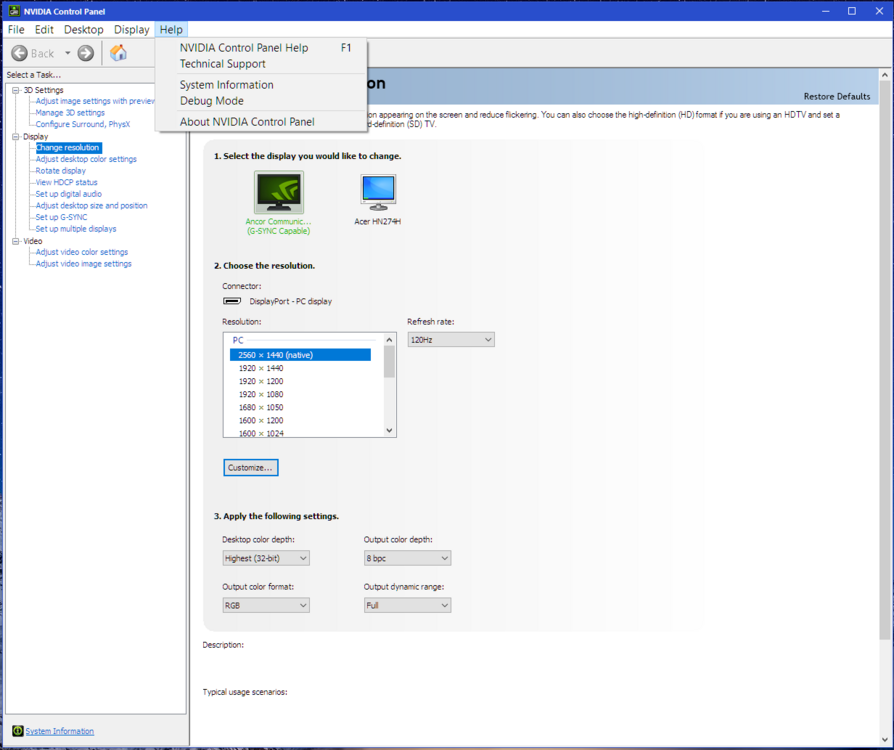894x750 pixels.
Task: Open the File menu
Action: (x=16, y=29)
